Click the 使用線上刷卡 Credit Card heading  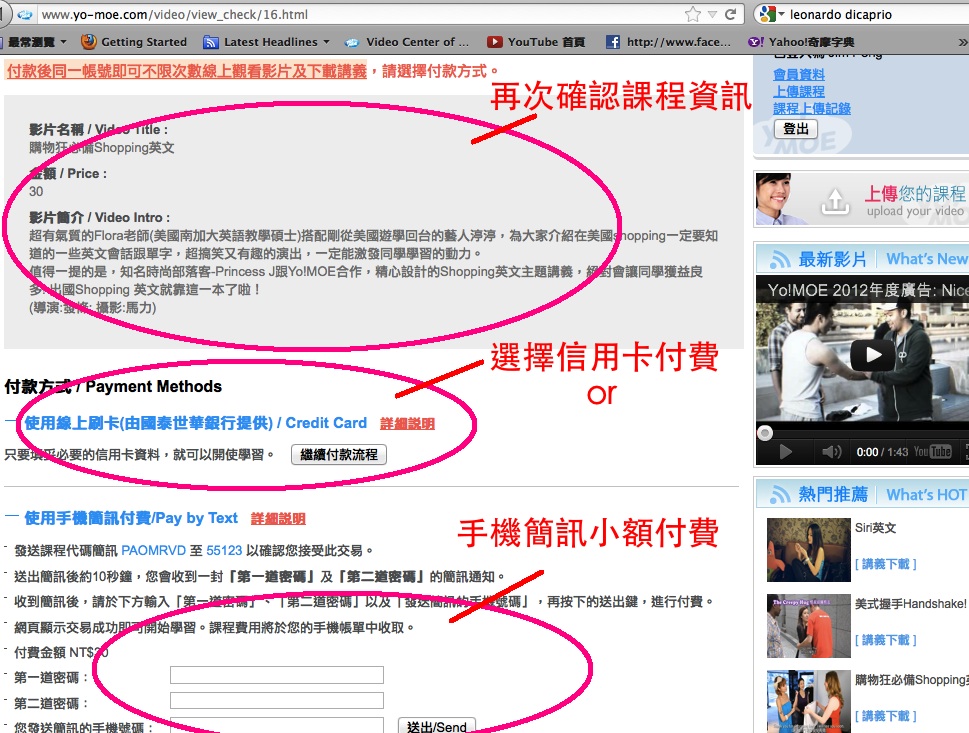195,423
